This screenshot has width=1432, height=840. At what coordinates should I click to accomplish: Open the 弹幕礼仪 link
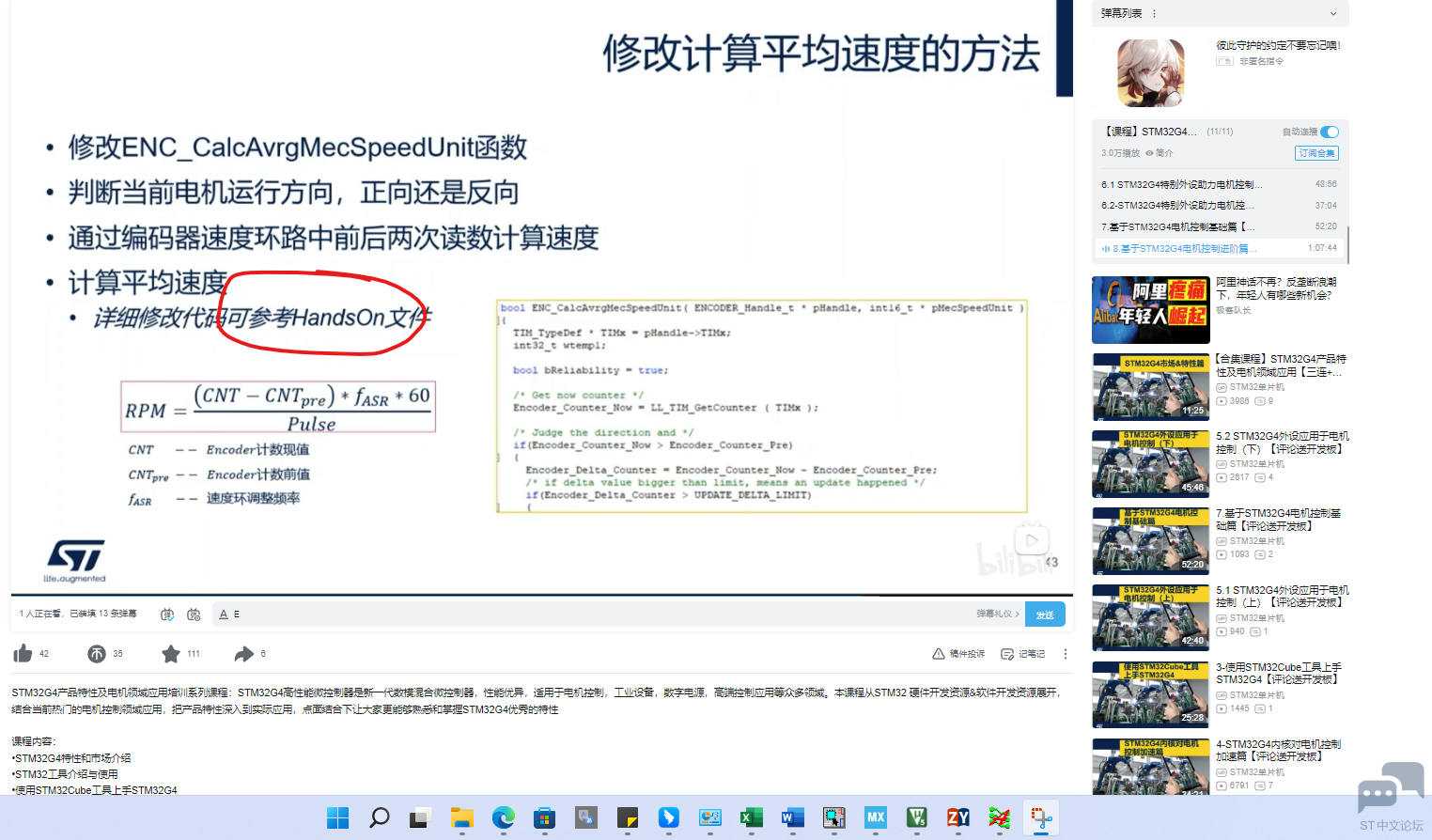(x=997, y=614)
